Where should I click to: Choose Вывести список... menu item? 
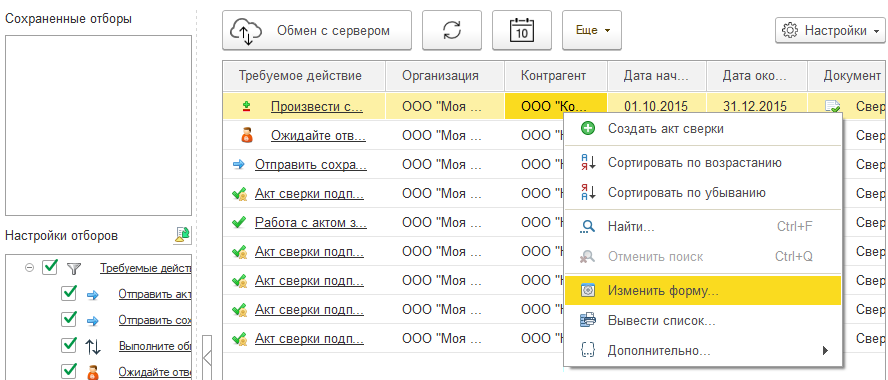703,321
